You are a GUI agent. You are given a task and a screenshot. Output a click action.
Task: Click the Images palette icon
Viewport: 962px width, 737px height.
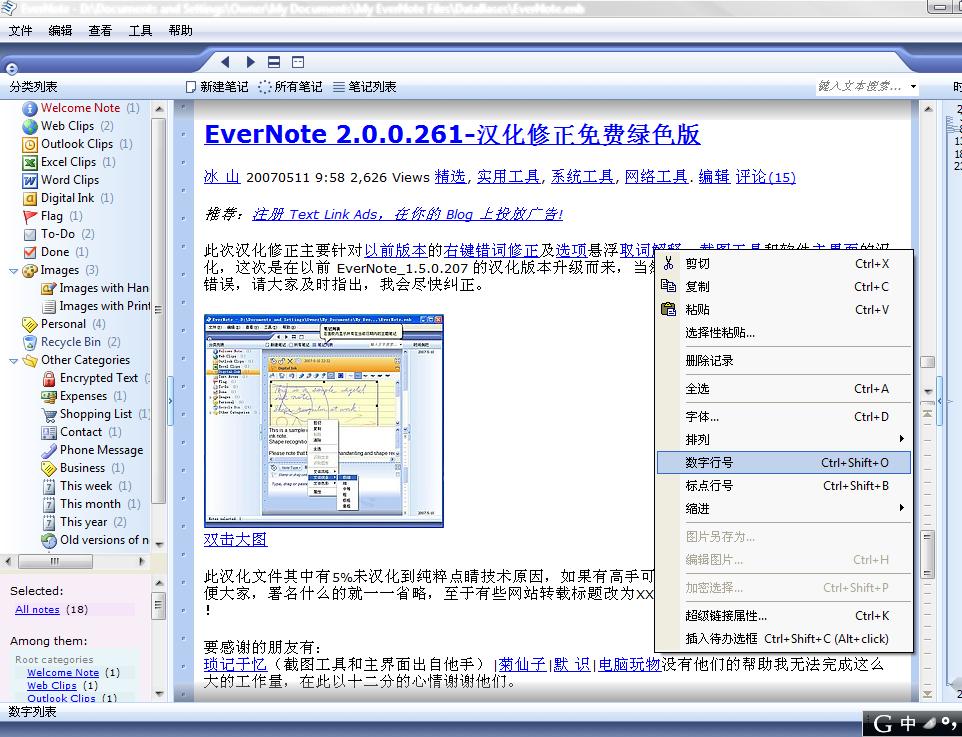pos(30,271)
